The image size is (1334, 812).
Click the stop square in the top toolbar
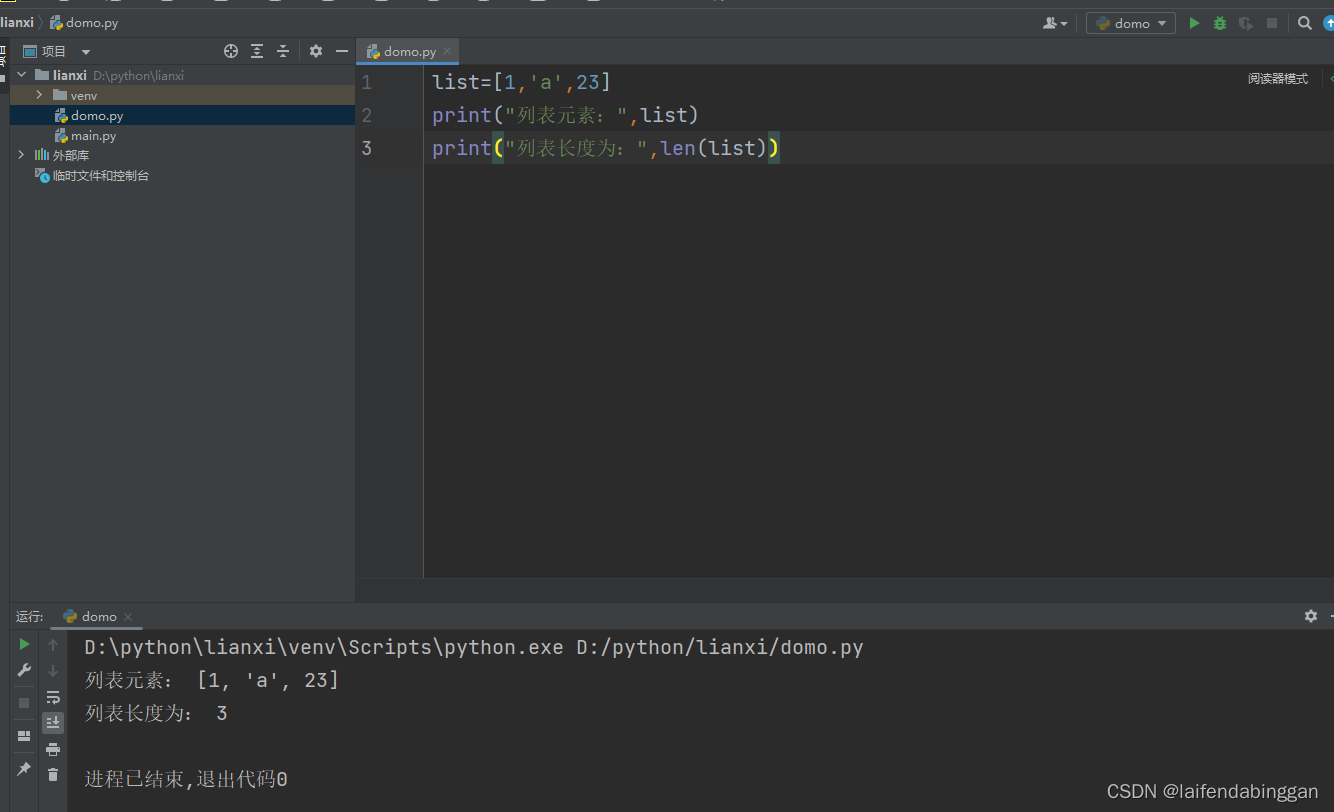pyautogui.click(x=1272, y=23)
